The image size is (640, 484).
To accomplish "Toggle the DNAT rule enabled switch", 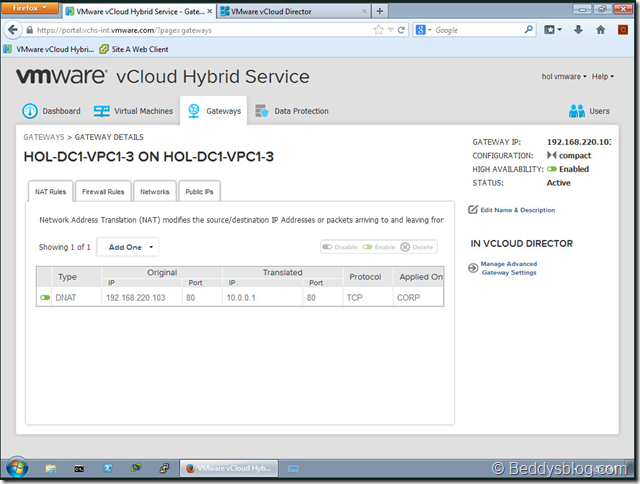I will point(45,298).
